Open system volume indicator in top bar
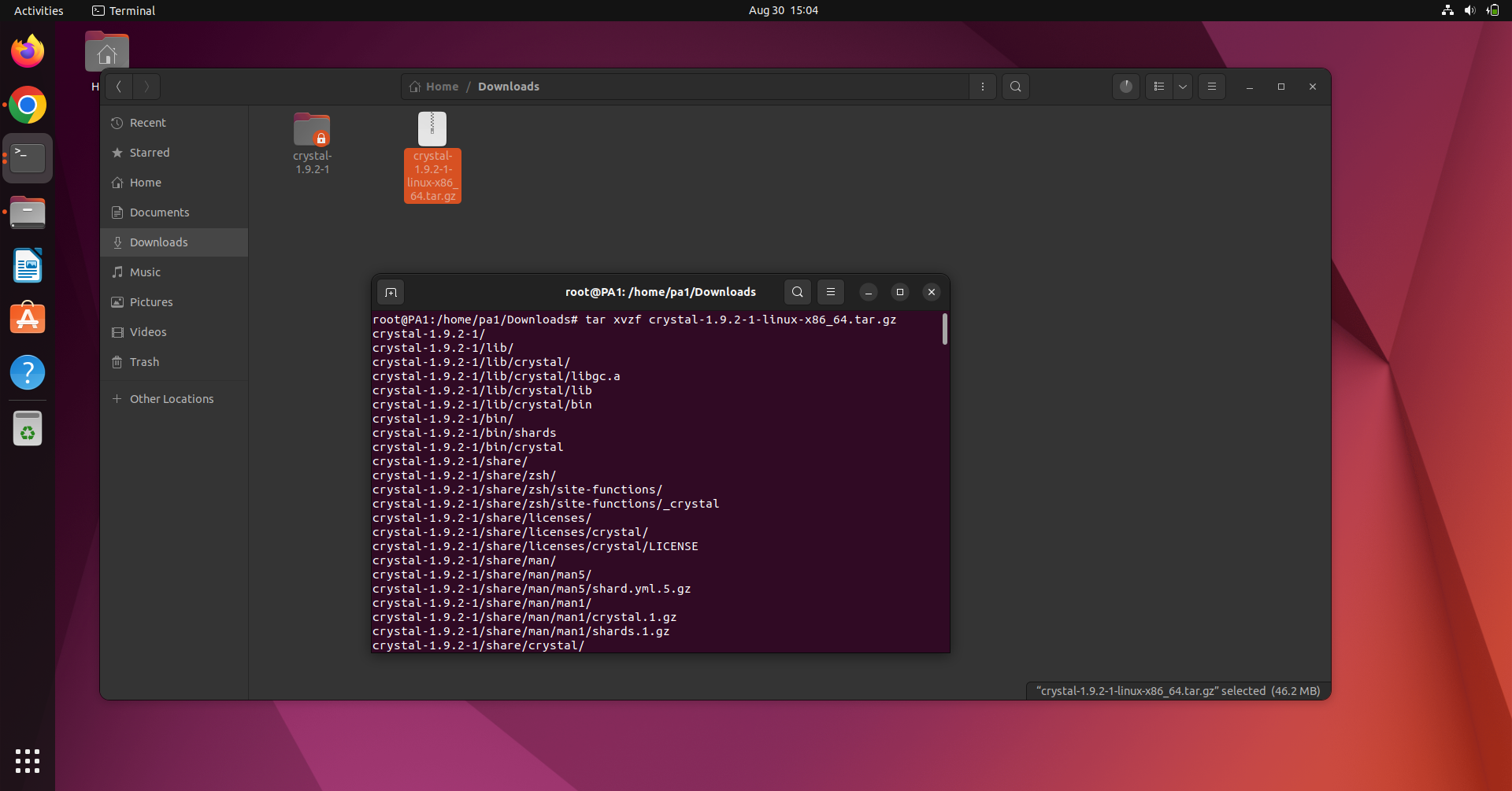 [1469, 10]
